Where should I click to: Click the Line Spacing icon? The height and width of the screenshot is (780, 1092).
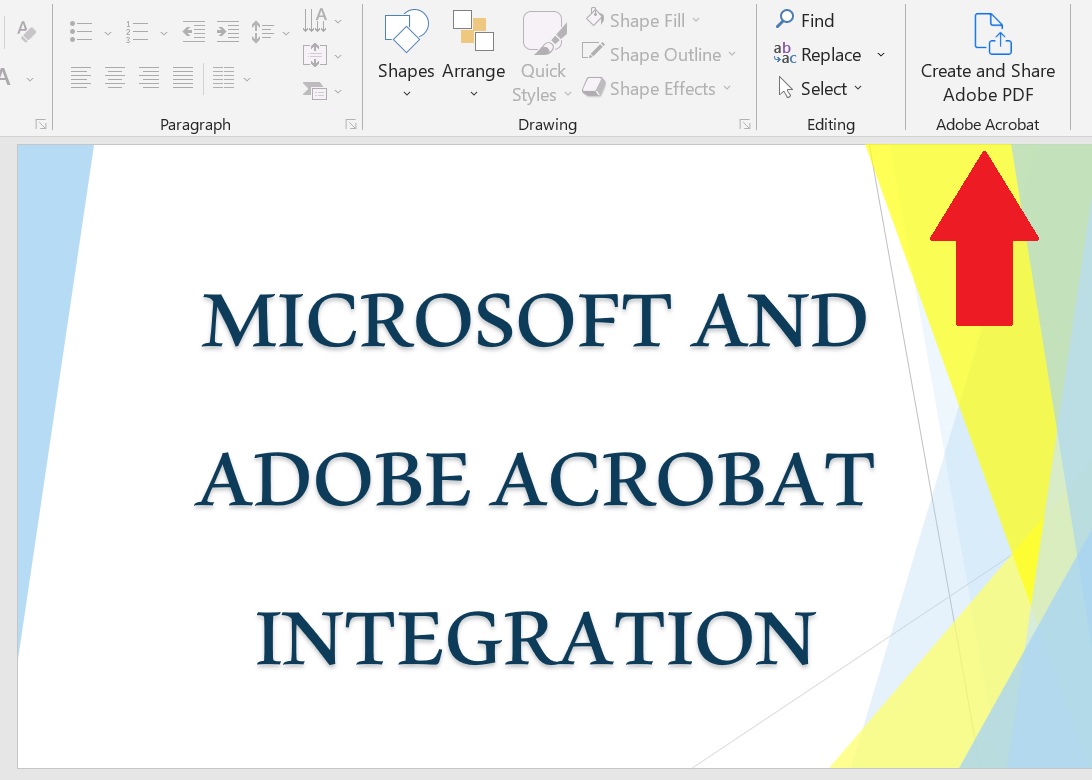coord(263,31)
